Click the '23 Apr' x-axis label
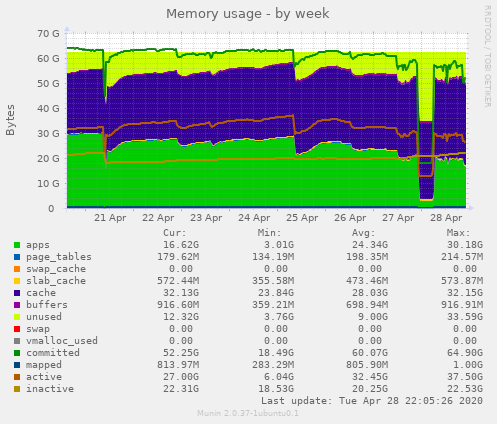 pos(206,218)
